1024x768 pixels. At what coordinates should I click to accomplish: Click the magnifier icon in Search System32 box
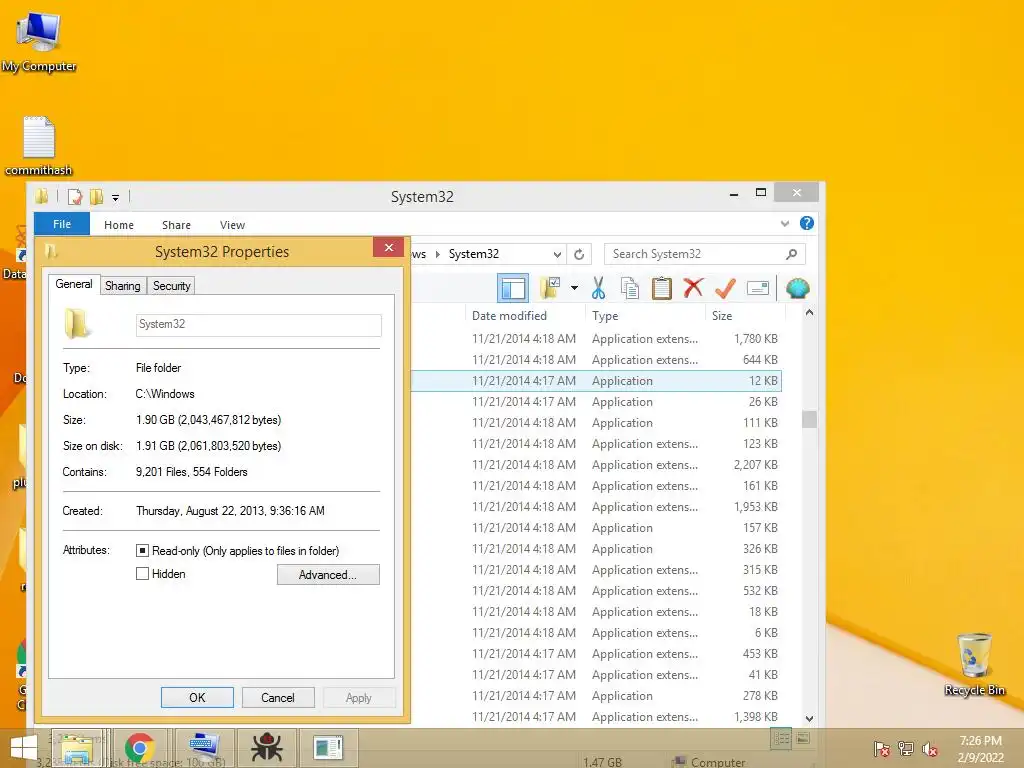point(792,254)
